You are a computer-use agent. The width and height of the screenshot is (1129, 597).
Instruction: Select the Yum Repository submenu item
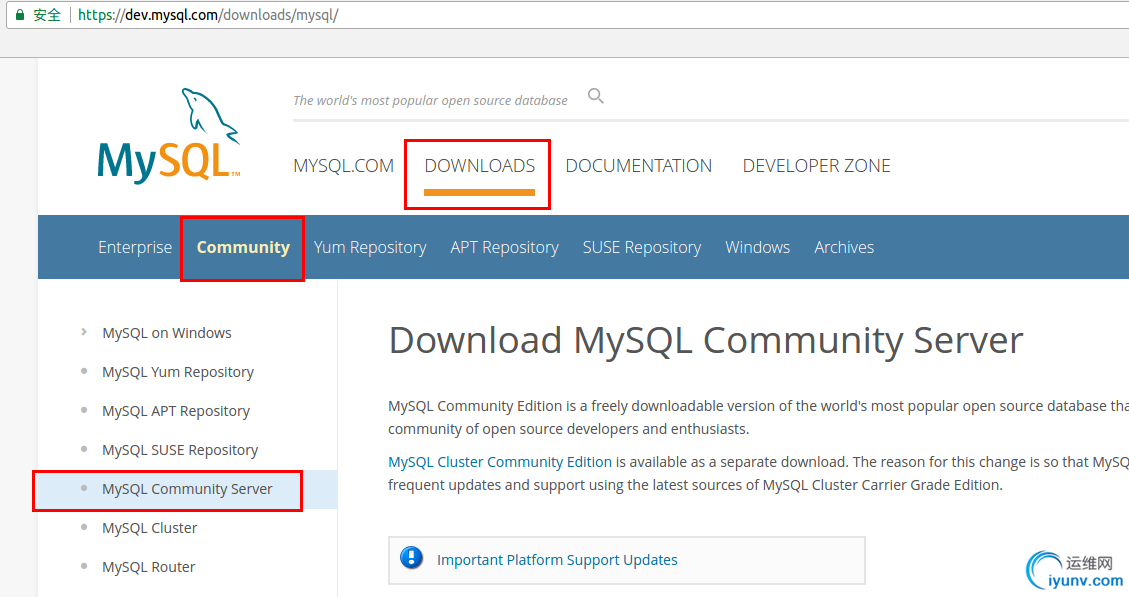(370, 247)
